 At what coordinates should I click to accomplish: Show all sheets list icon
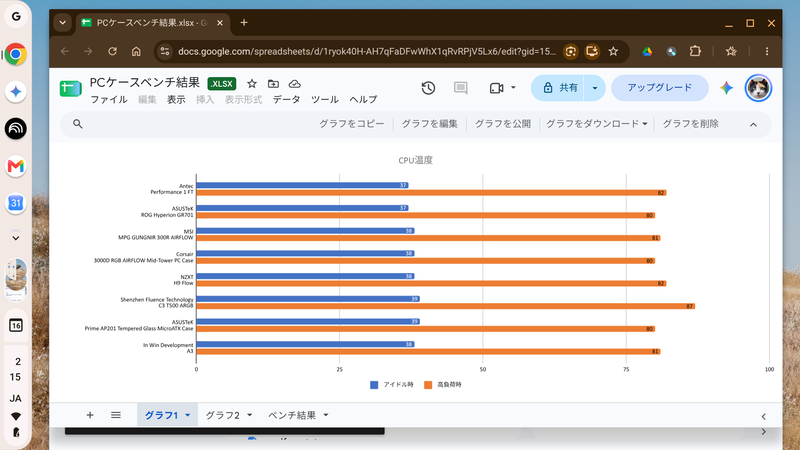point(116,415)
